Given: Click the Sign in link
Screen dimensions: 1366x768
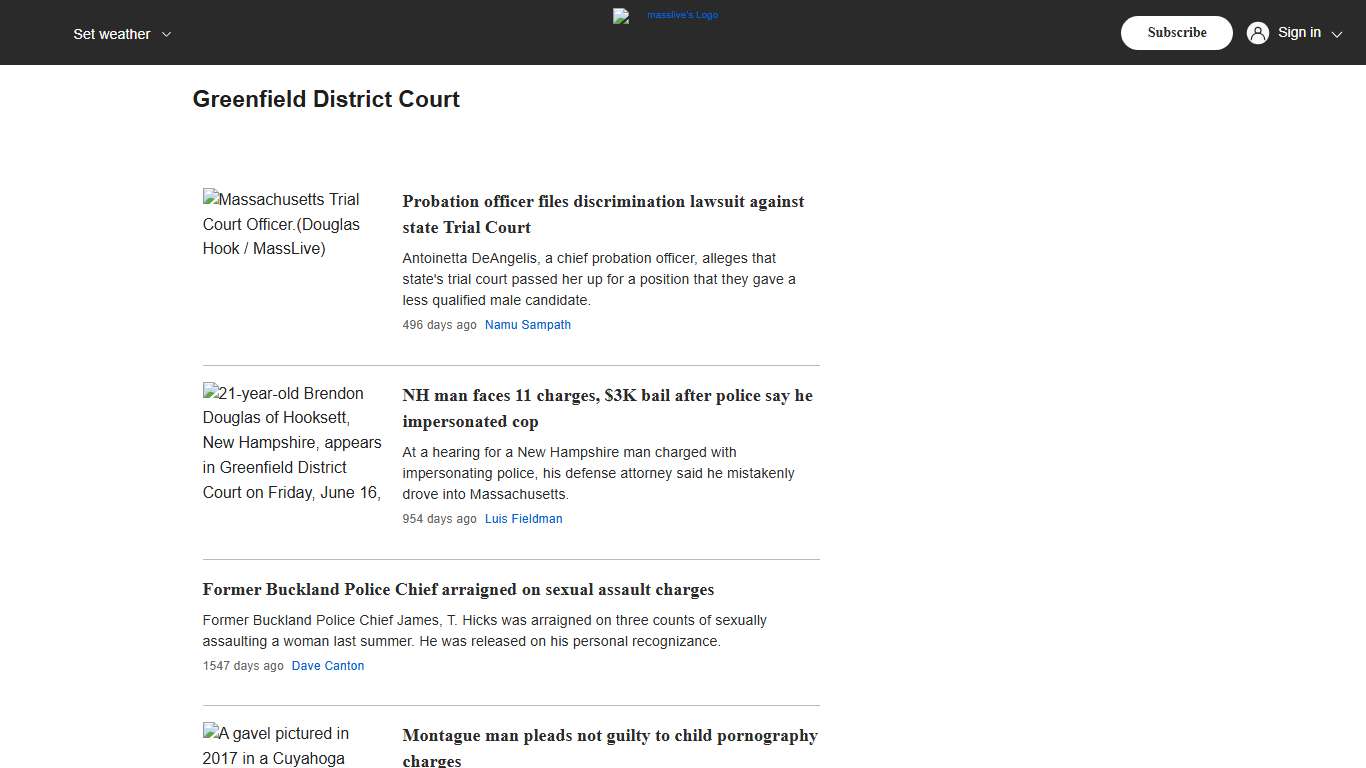Looking at the screenshot, I should coord(1299,32).
